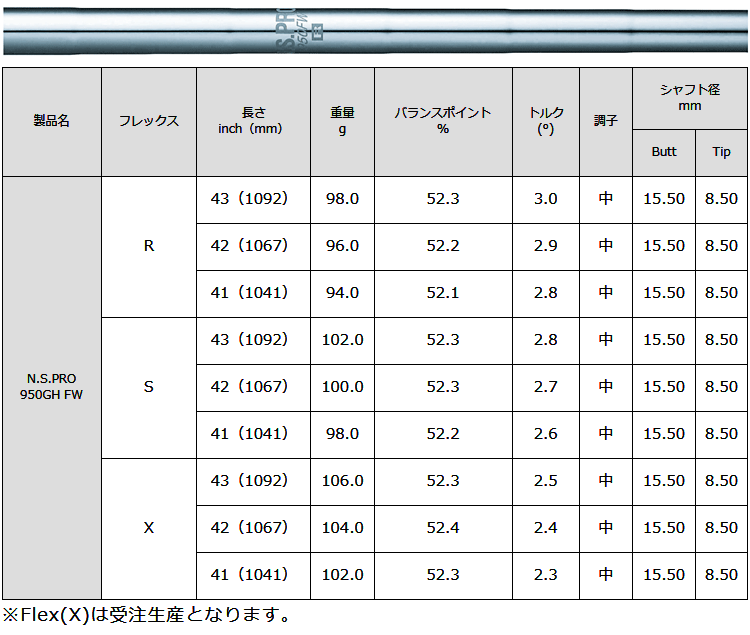Select the N.S.PRO 950GH FW product cell
Screen dimensions: 750x635
tap(52, 387)
